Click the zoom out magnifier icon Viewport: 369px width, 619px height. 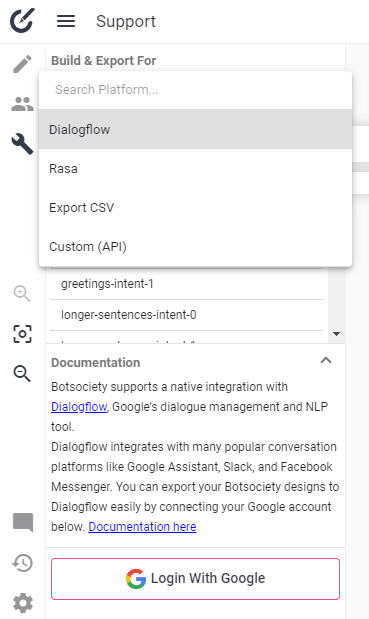point(22,373)
